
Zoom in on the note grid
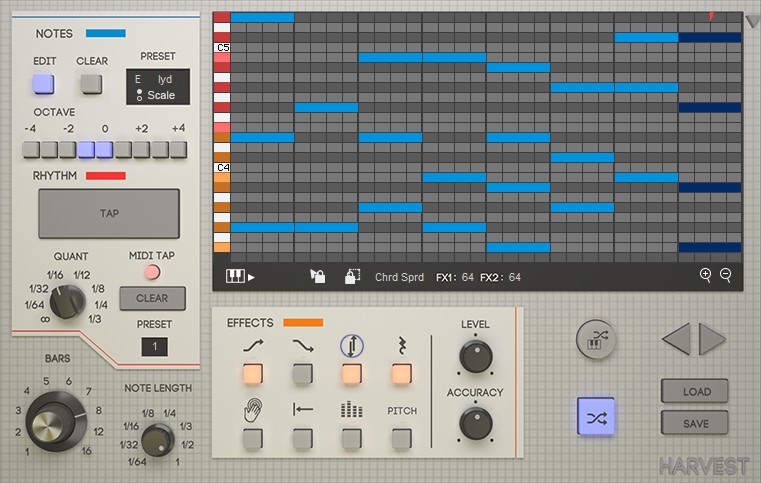pos(706,275)
